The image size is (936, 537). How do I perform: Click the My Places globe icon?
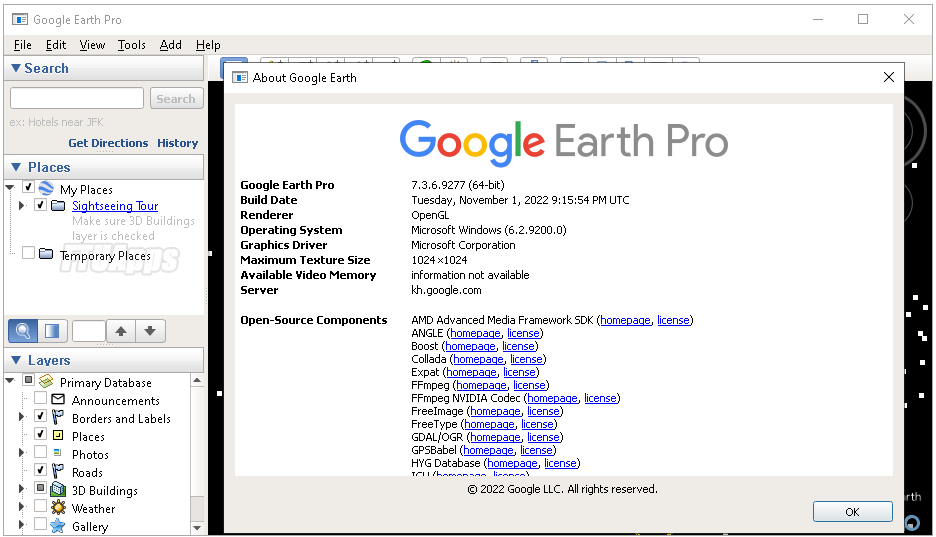click(46, 188)
